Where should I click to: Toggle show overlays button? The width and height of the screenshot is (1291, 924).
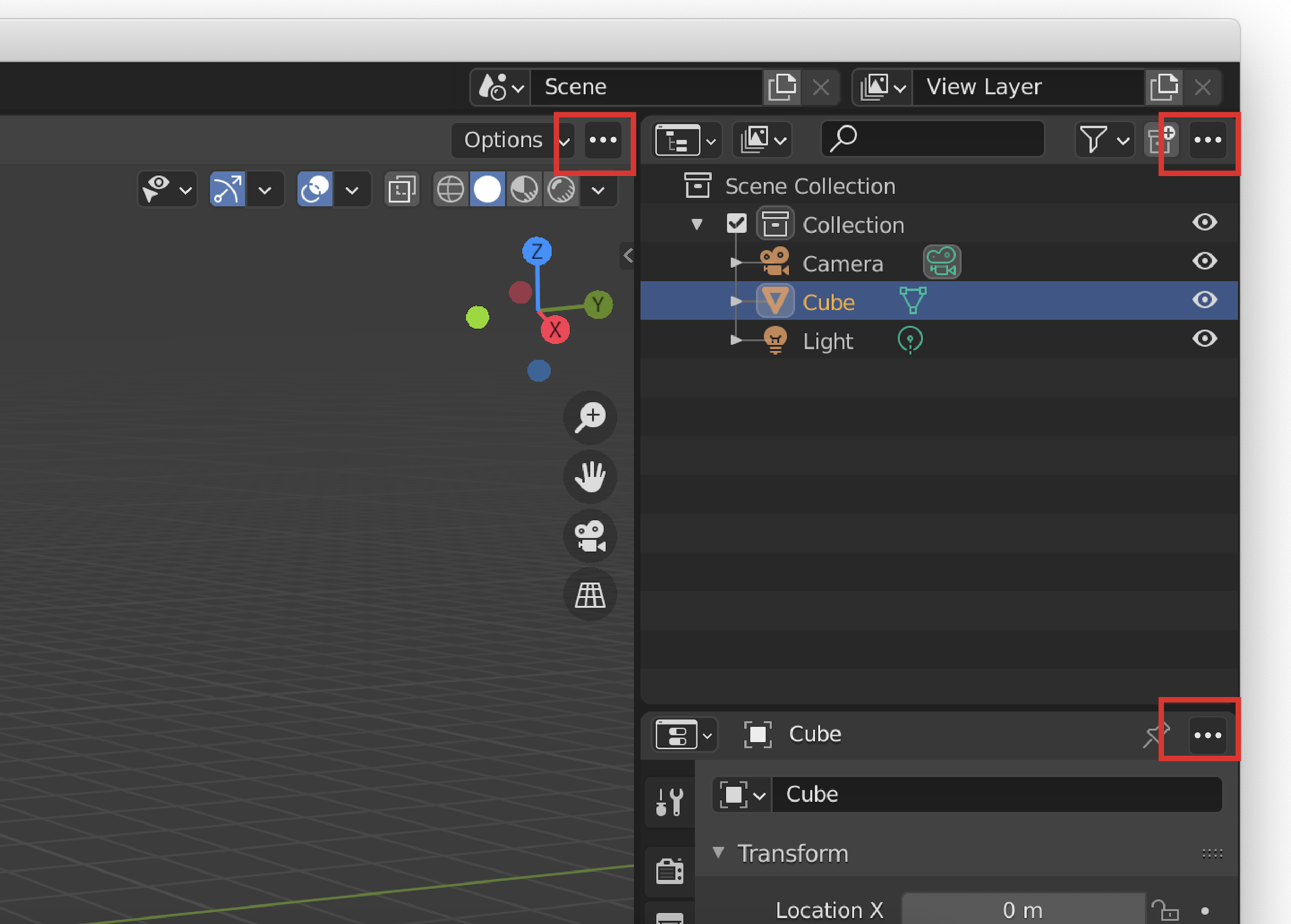coord(315,189)
